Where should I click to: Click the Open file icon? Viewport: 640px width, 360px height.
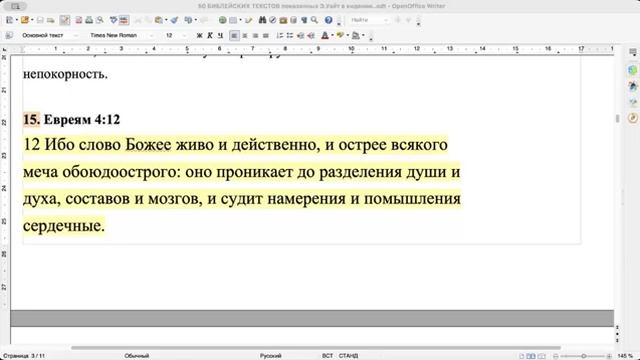[25, 20]
